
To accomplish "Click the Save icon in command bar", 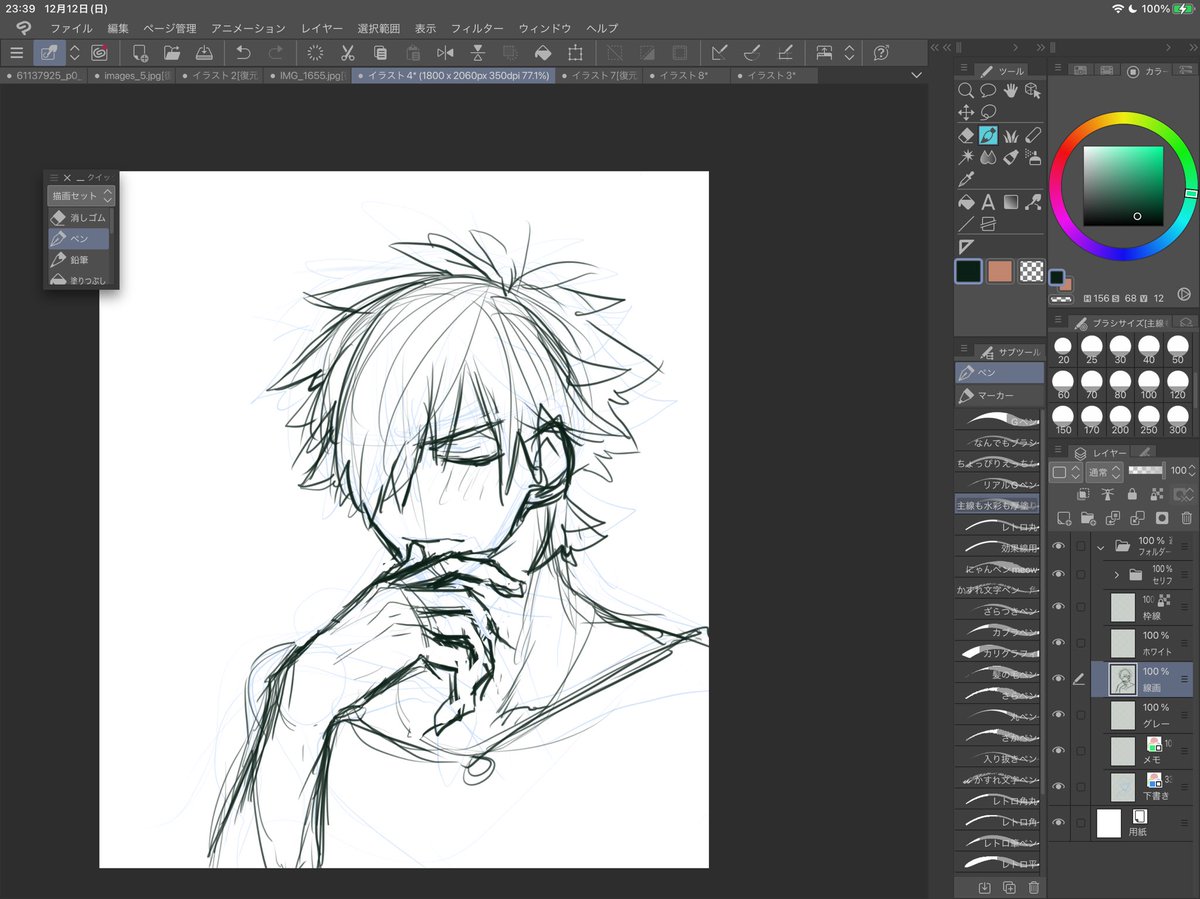I will tap(204, 53).
